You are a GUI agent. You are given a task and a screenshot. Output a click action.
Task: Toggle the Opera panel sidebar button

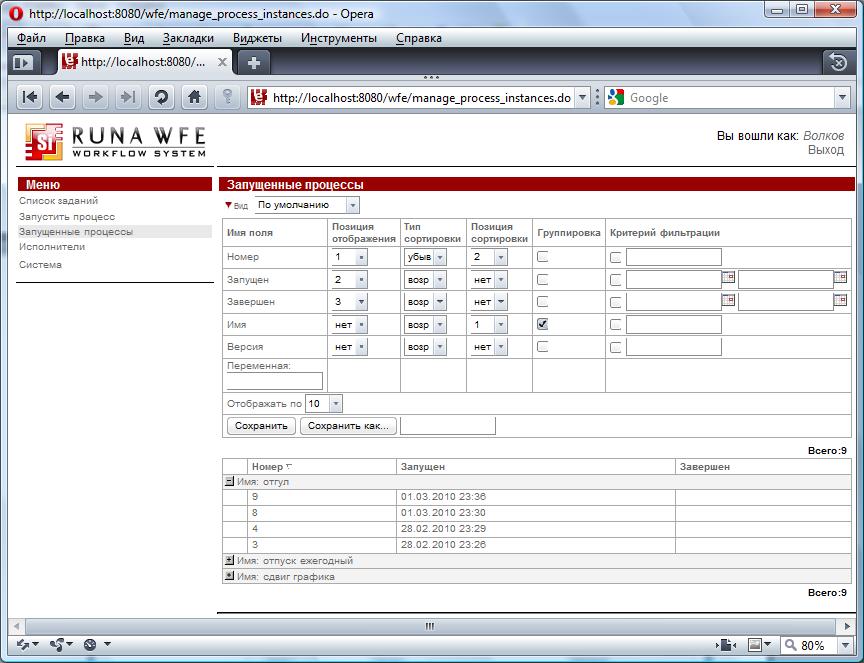click(23, 63)
